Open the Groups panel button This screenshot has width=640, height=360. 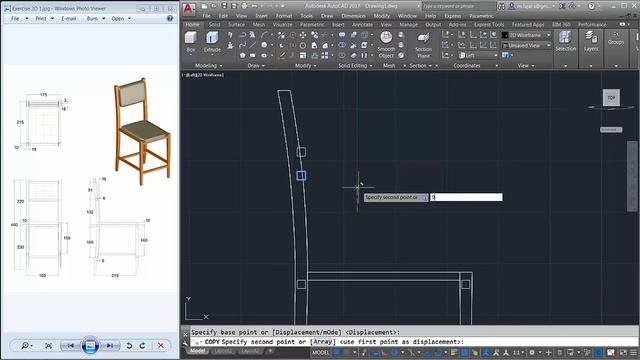pyautogui.click(x=616, y=39)
